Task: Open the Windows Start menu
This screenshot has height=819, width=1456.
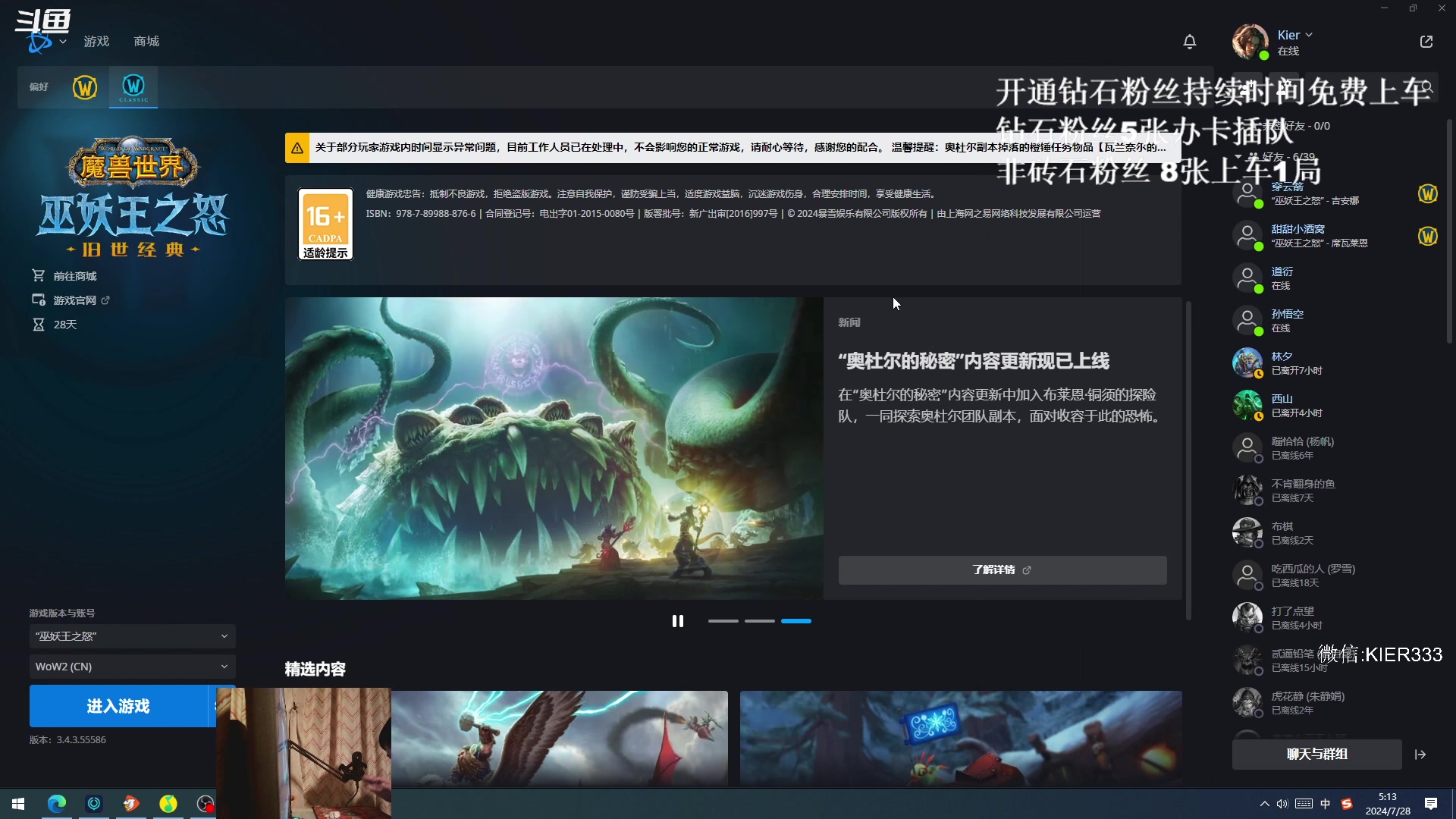Action: coord(18,804)
